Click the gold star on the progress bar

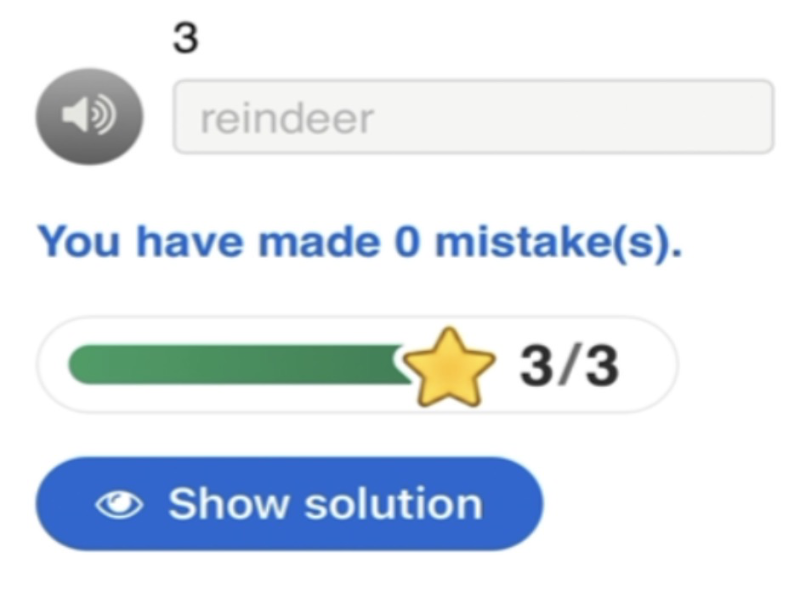pos(452,367)
